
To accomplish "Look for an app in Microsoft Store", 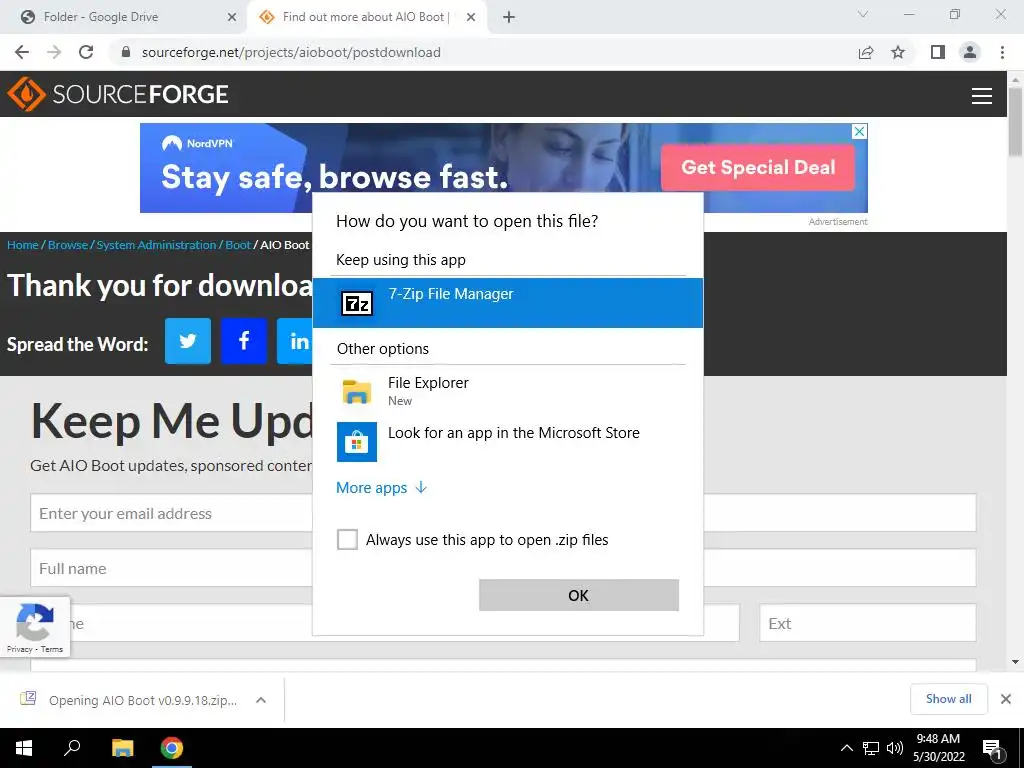I will pyautogui.click(x=507, y=441).
